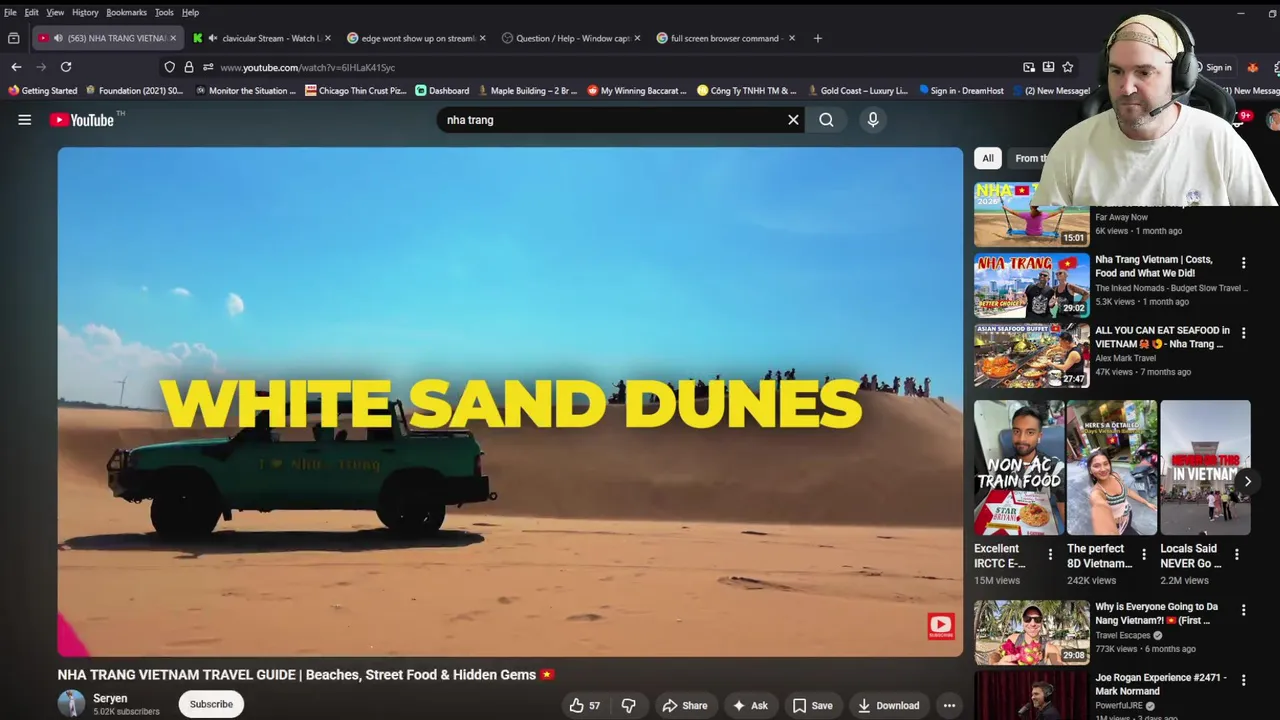Viewport: 1280px width, 720px height.
Task: Open the File menu
Action: (x=10, y=12)
